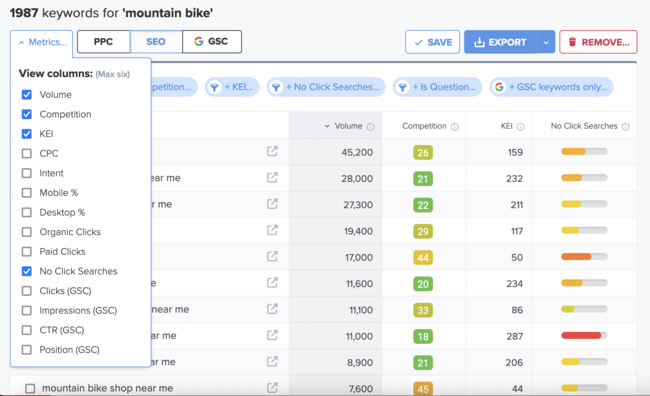Screen dimensions: 650x396
Task: Click competition badge 26
Action: (x=423, y=153)
